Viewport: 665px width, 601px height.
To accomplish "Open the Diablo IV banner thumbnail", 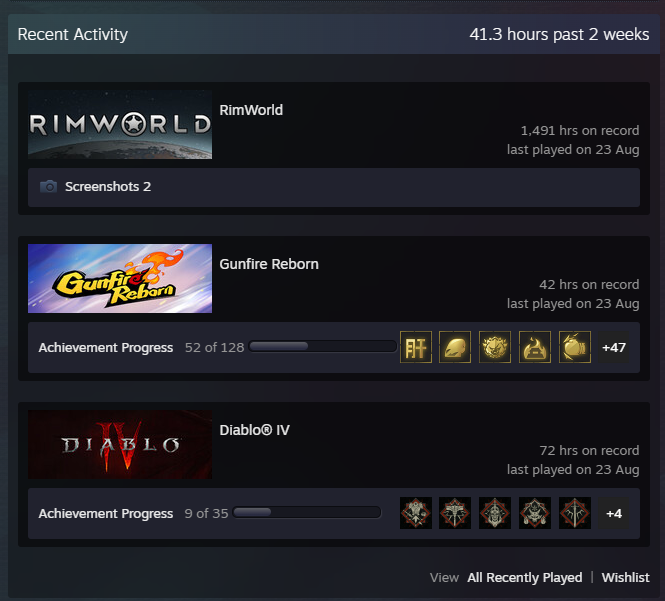I will point(120,444).
